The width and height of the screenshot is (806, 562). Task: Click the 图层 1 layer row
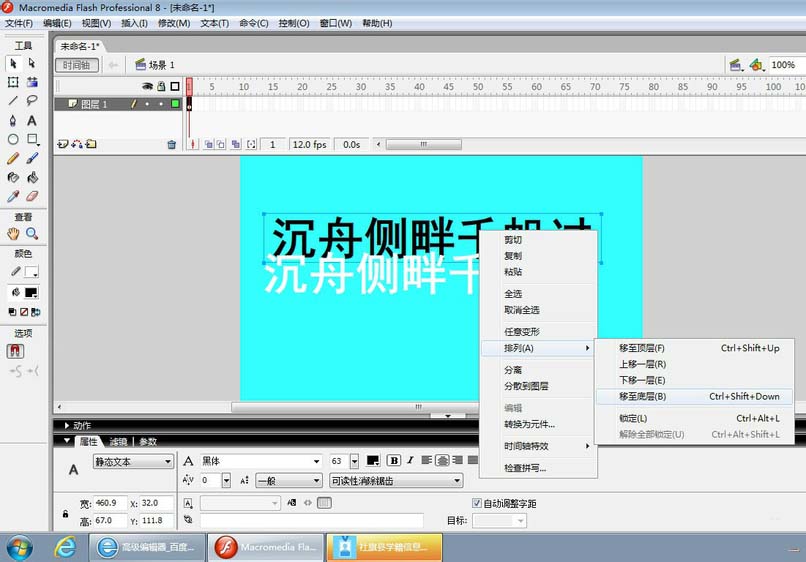coord(118,104)
